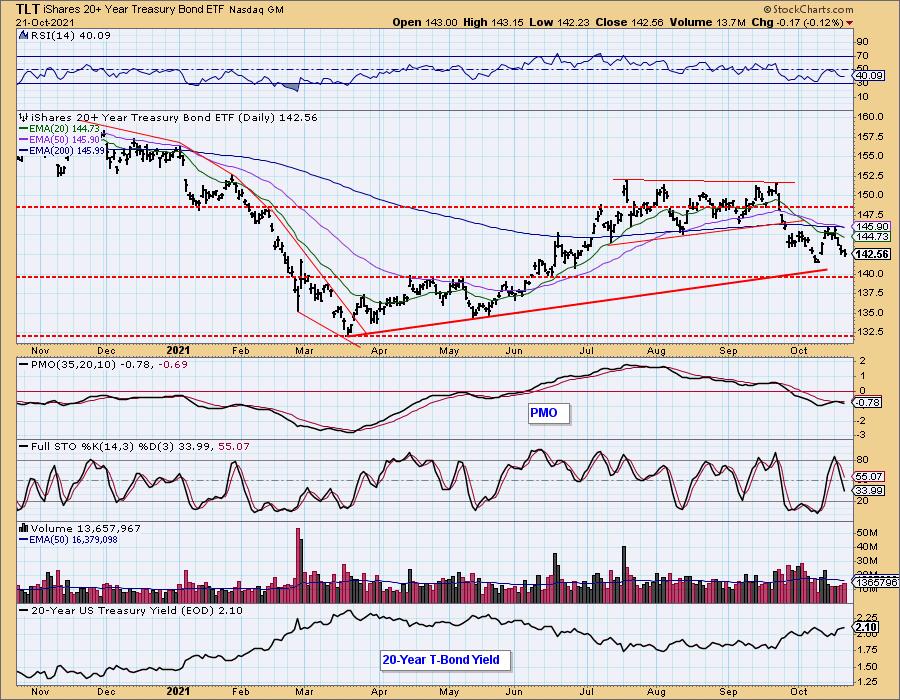Click the Low 142.23 header value
Viewport: 900px width, 700px height.
pos(559,23)
